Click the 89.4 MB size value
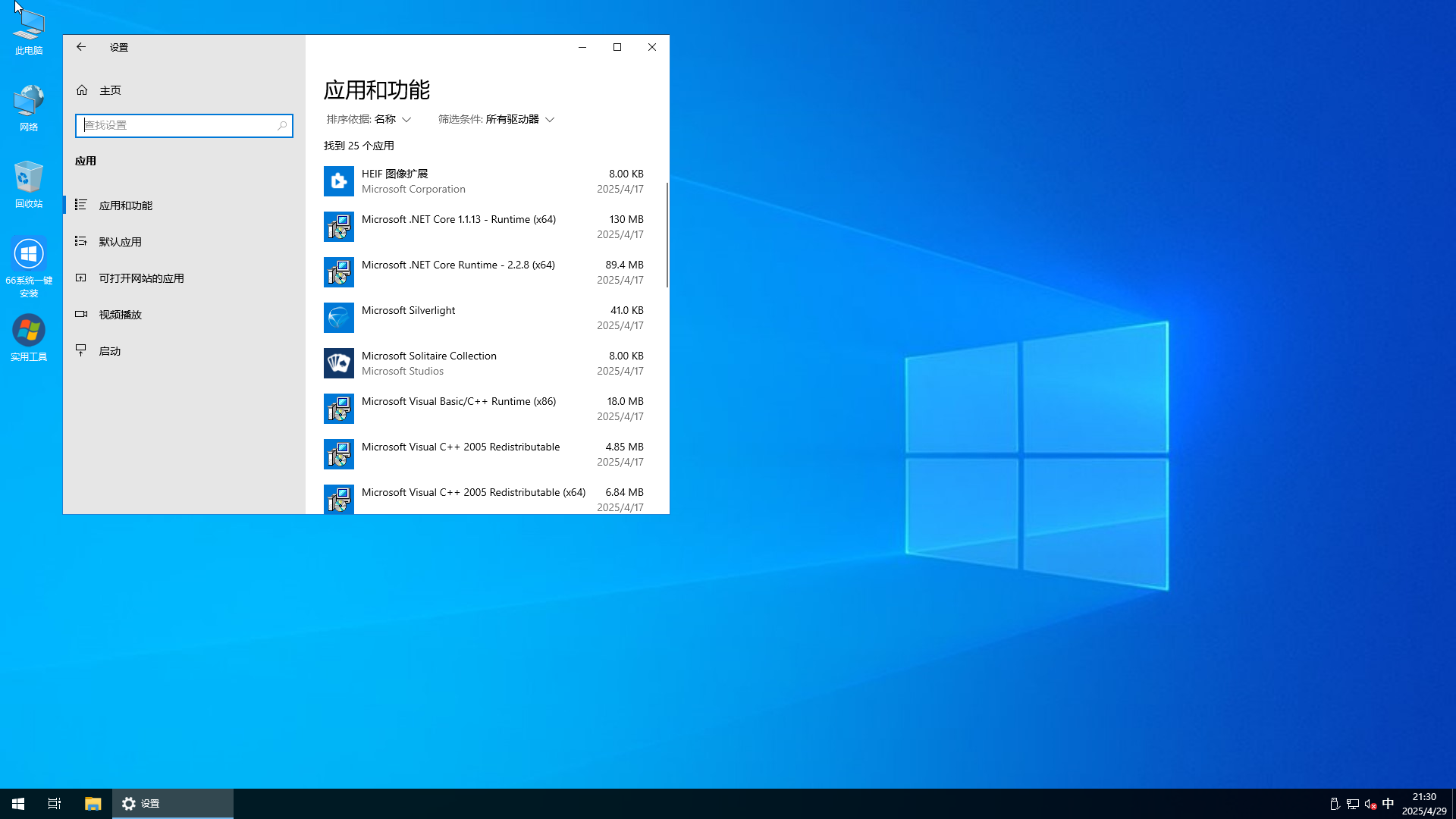Screen dimensions: 1456x819 (x=624, y=265)
